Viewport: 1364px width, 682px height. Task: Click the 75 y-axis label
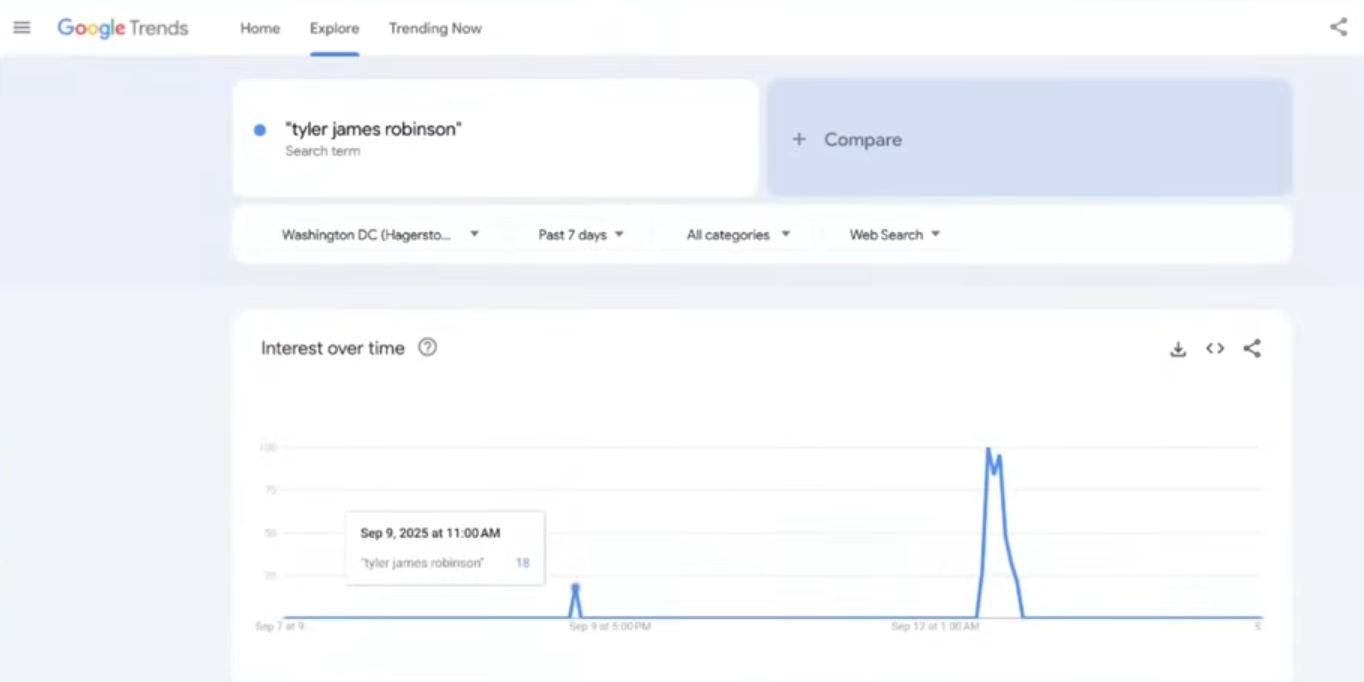coord(271,490)
